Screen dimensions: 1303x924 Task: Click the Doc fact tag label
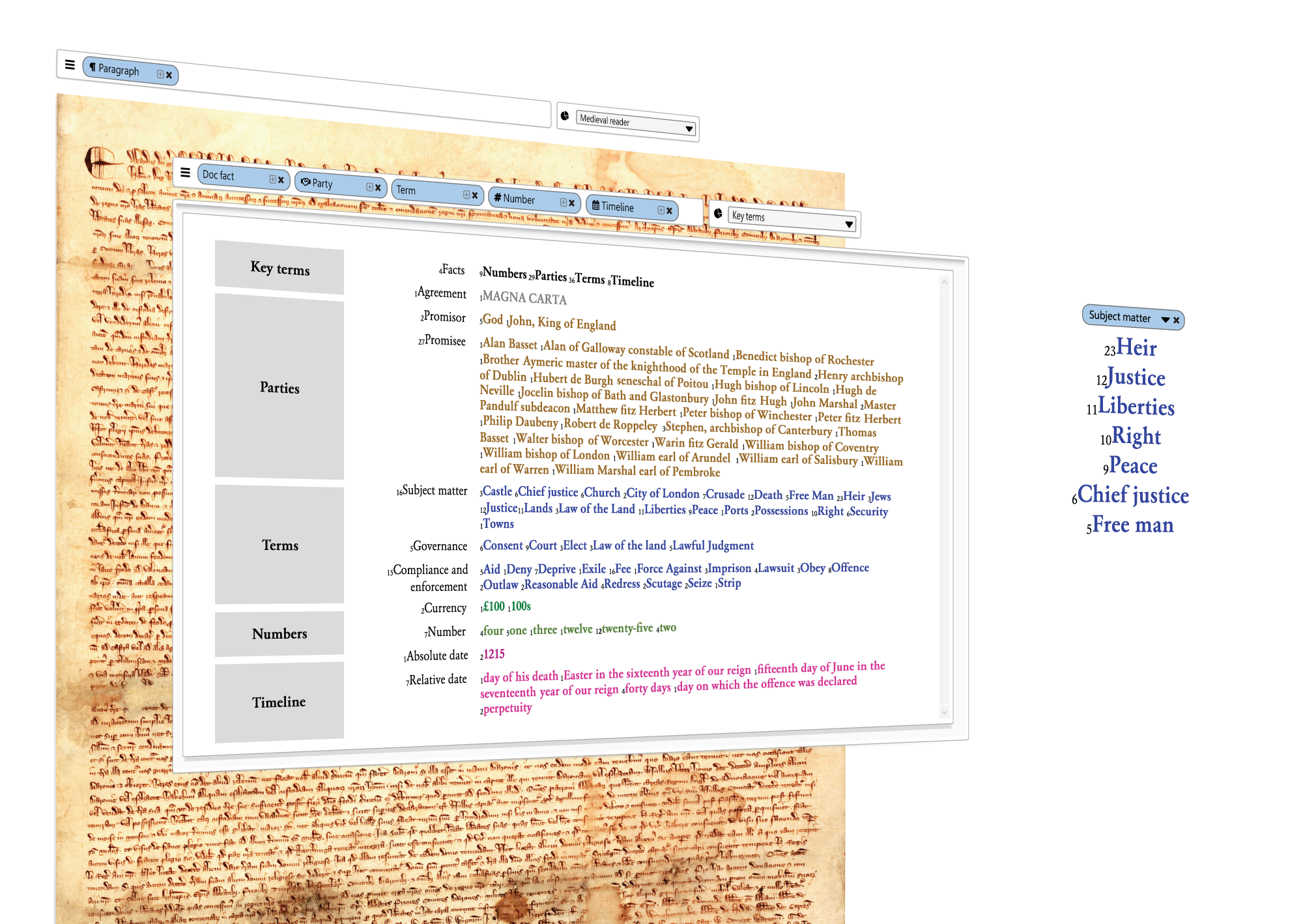[x=218, y=175]
